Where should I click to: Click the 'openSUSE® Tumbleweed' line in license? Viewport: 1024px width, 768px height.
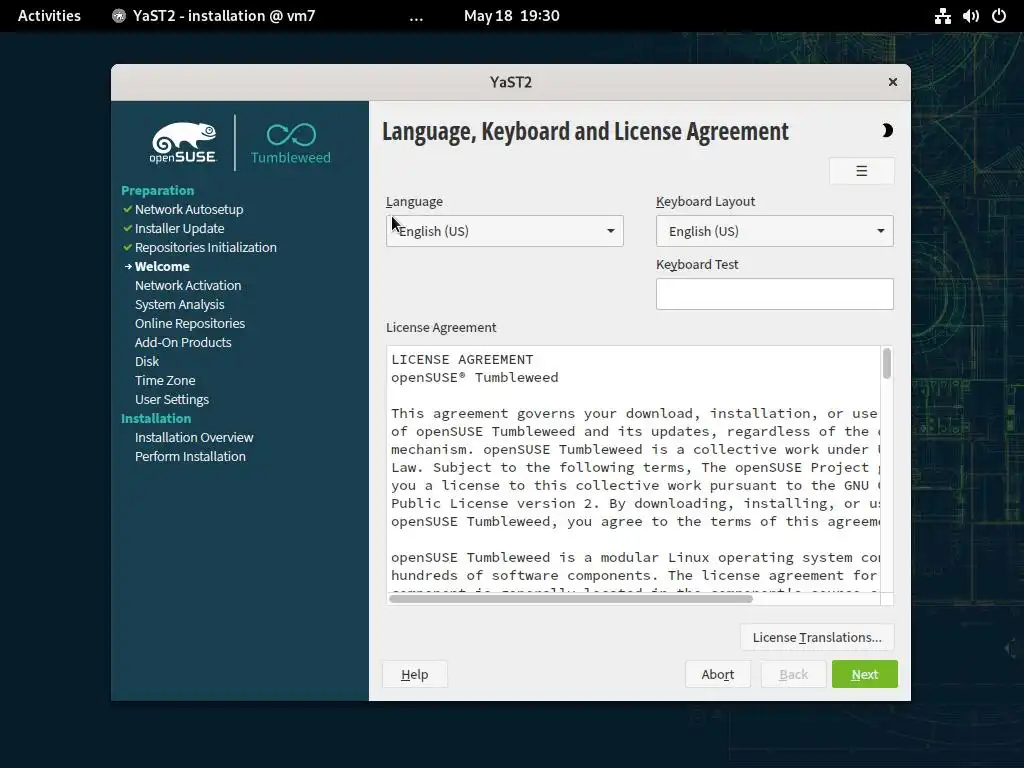coord(475,377)
